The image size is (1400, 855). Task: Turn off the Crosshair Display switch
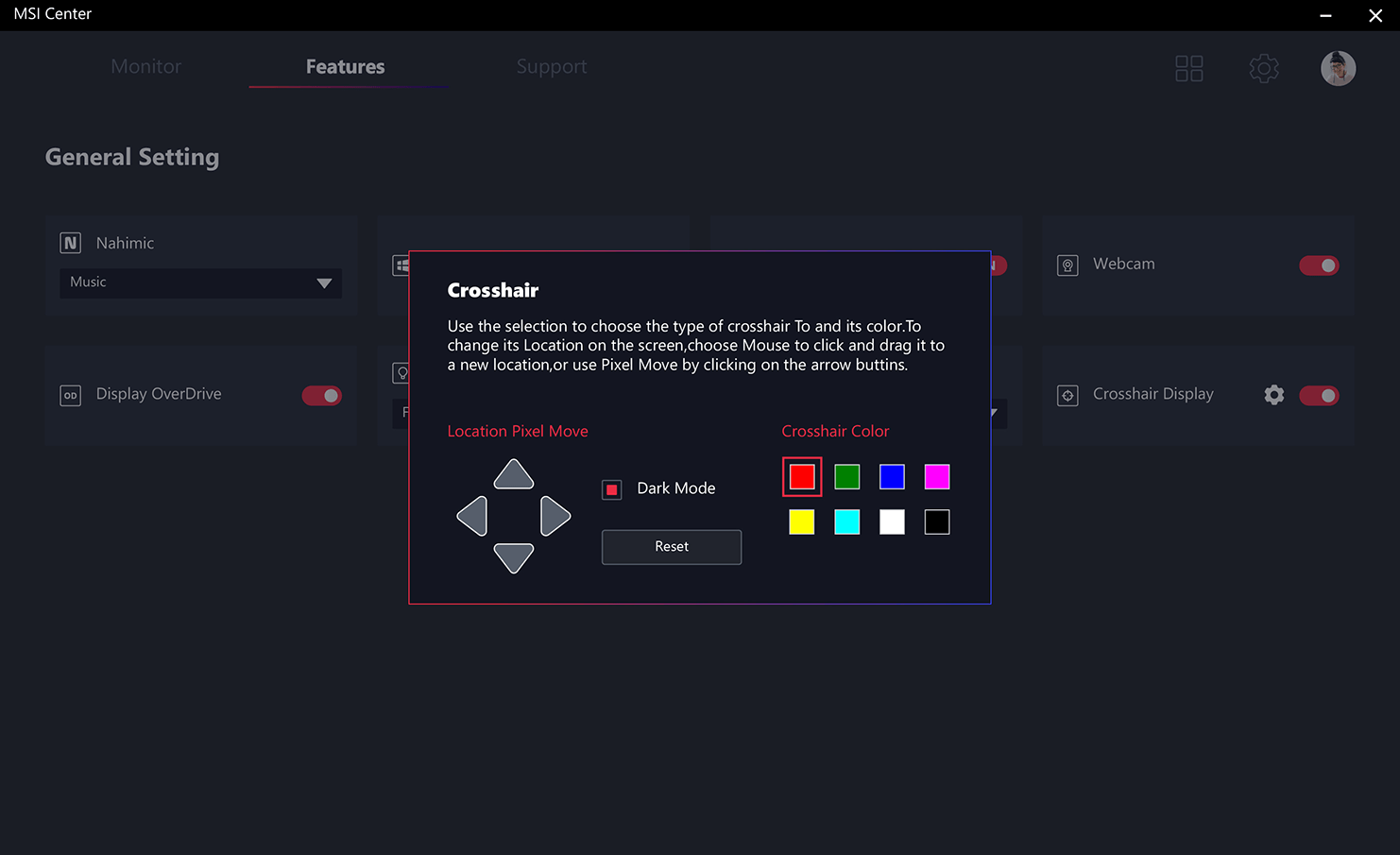[x=1319, y=395]
